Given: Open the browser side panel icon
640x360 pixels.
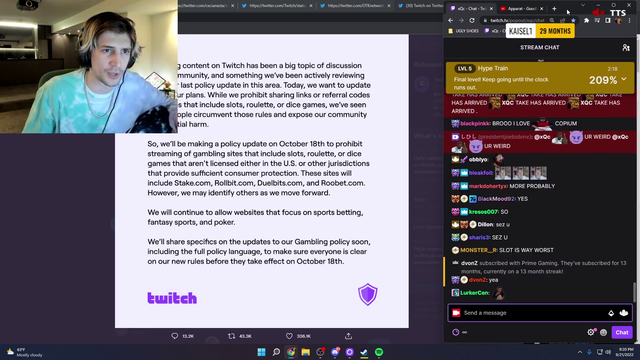Looking at the screenshot, I should coord(608,20).
